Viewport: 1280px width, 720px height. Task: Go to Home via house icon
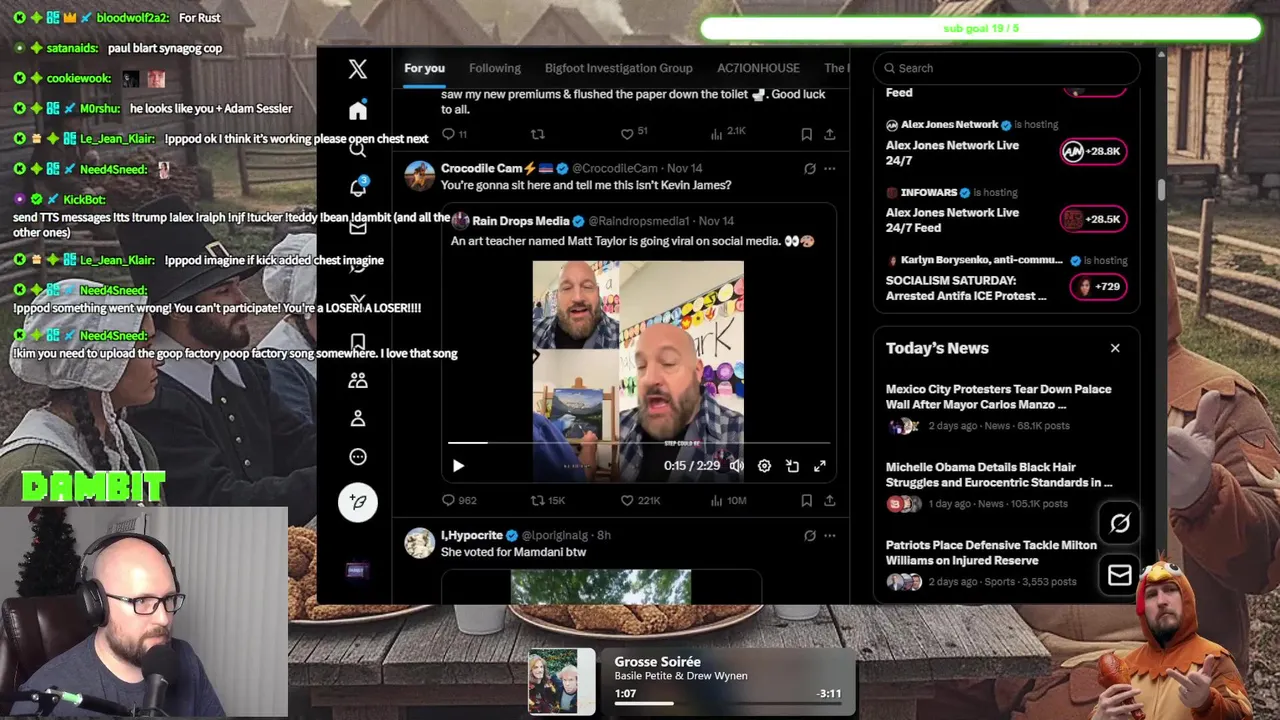point(358,111)
